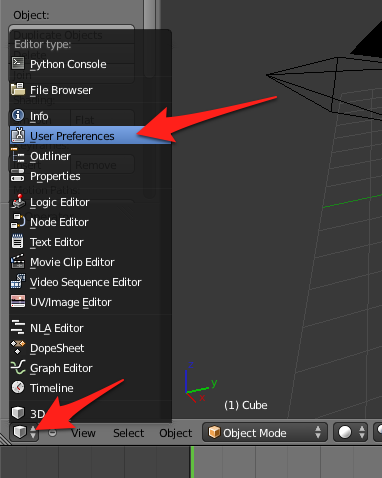The width and height of the screenshot is (382, 478).
Task: Click the green current frame marker
Action: point(192,462)
